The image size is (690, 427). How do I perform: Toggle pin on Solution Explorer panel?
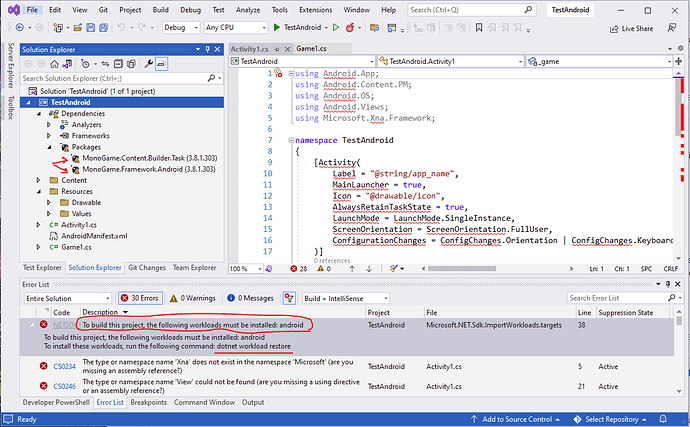207,49
